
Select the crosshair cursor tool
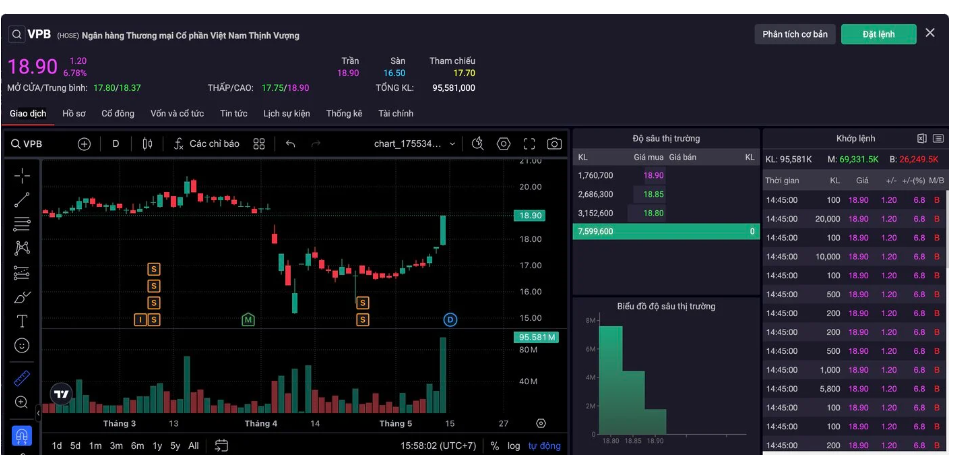[x=22, y=176]
